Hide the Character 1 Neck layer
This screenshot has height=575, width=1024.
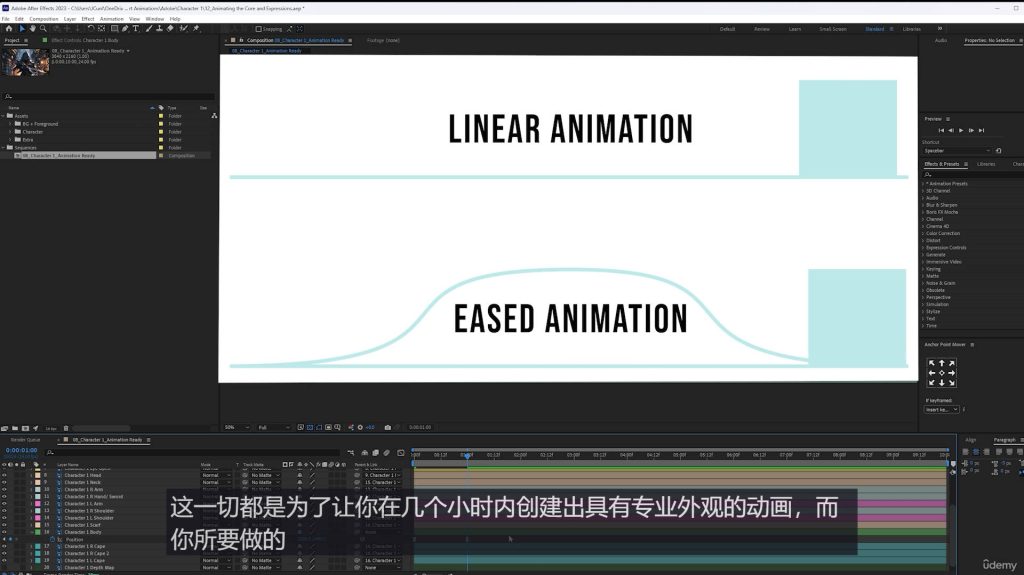[4, 482]
